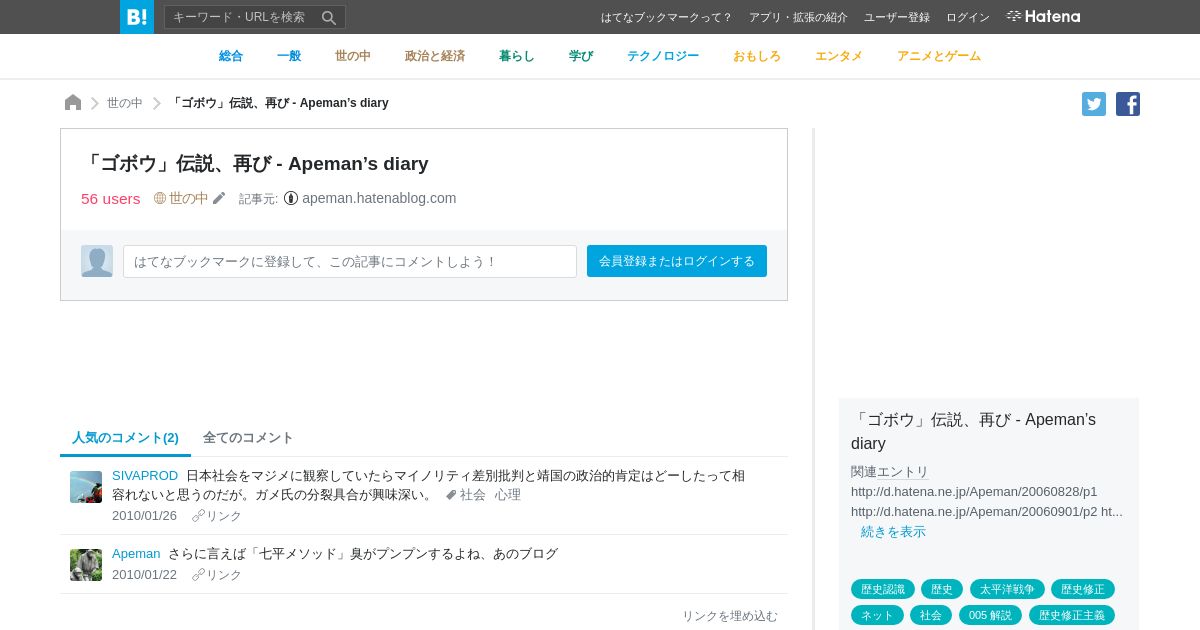Switch to 全てのコメント tab

(248, 438)
